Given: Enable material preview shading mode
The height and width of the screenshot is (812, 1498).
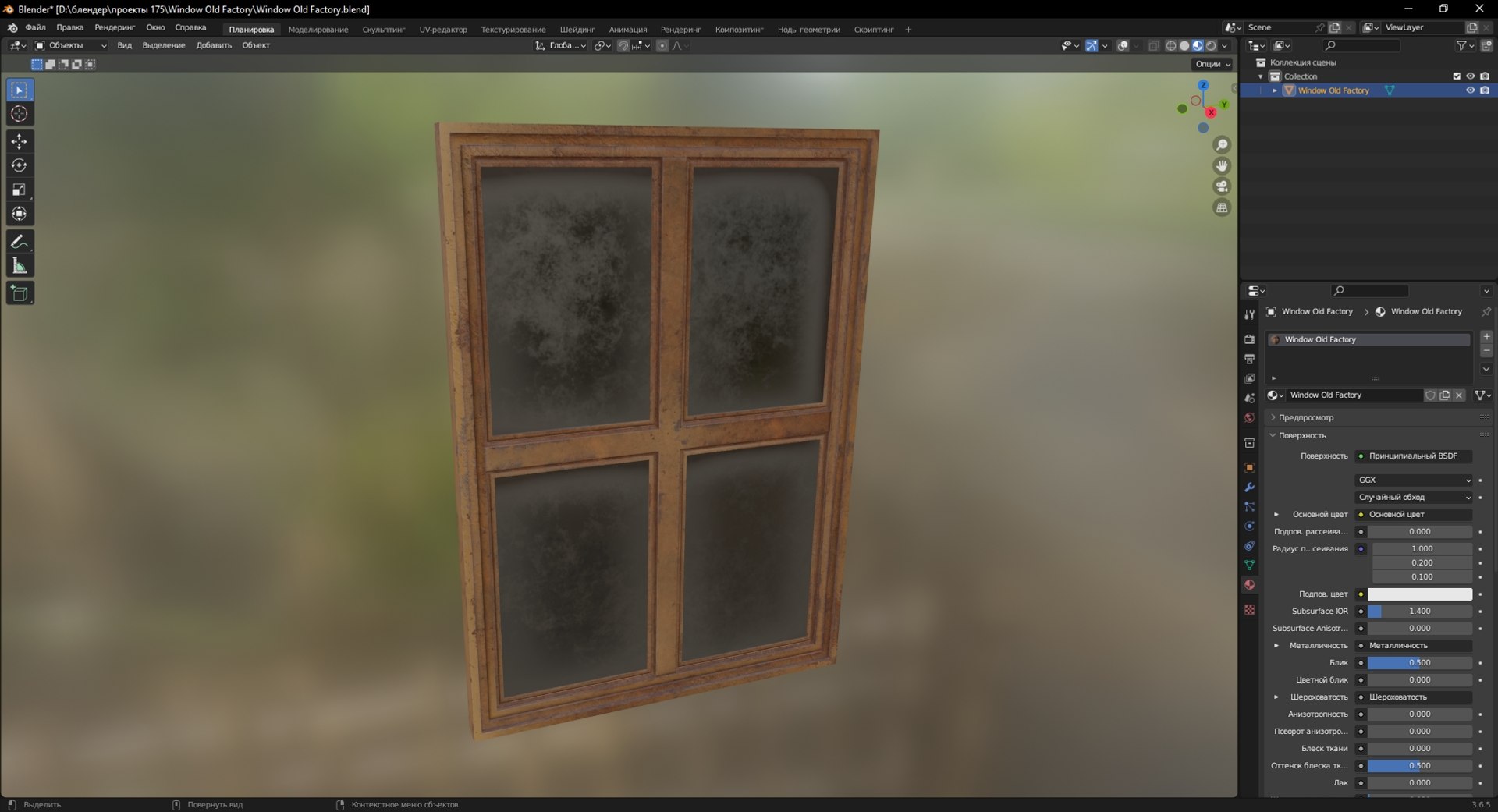Looking at the screenshot, I should (x=1198, y=45).
